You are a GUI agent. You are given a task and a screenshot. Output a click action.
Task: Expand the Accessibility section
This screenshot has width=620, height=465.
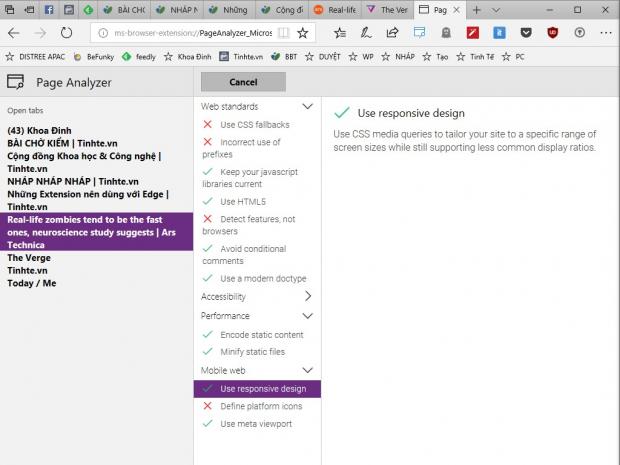(307, 296)
